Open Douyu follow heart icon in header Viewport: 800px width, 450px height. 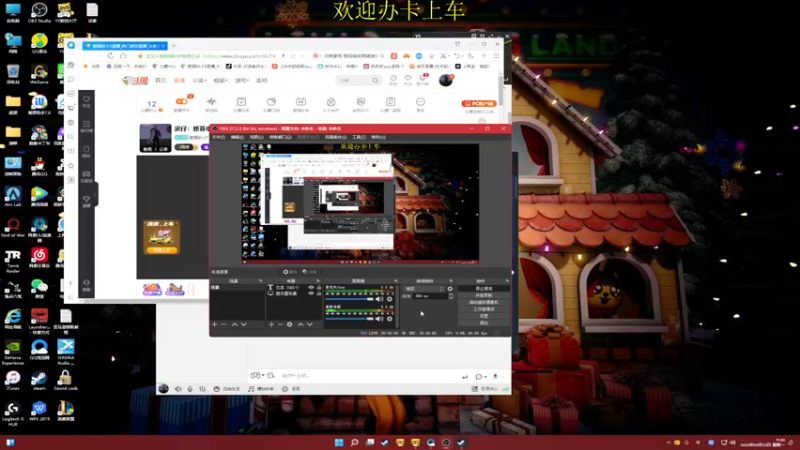[408, 79]
